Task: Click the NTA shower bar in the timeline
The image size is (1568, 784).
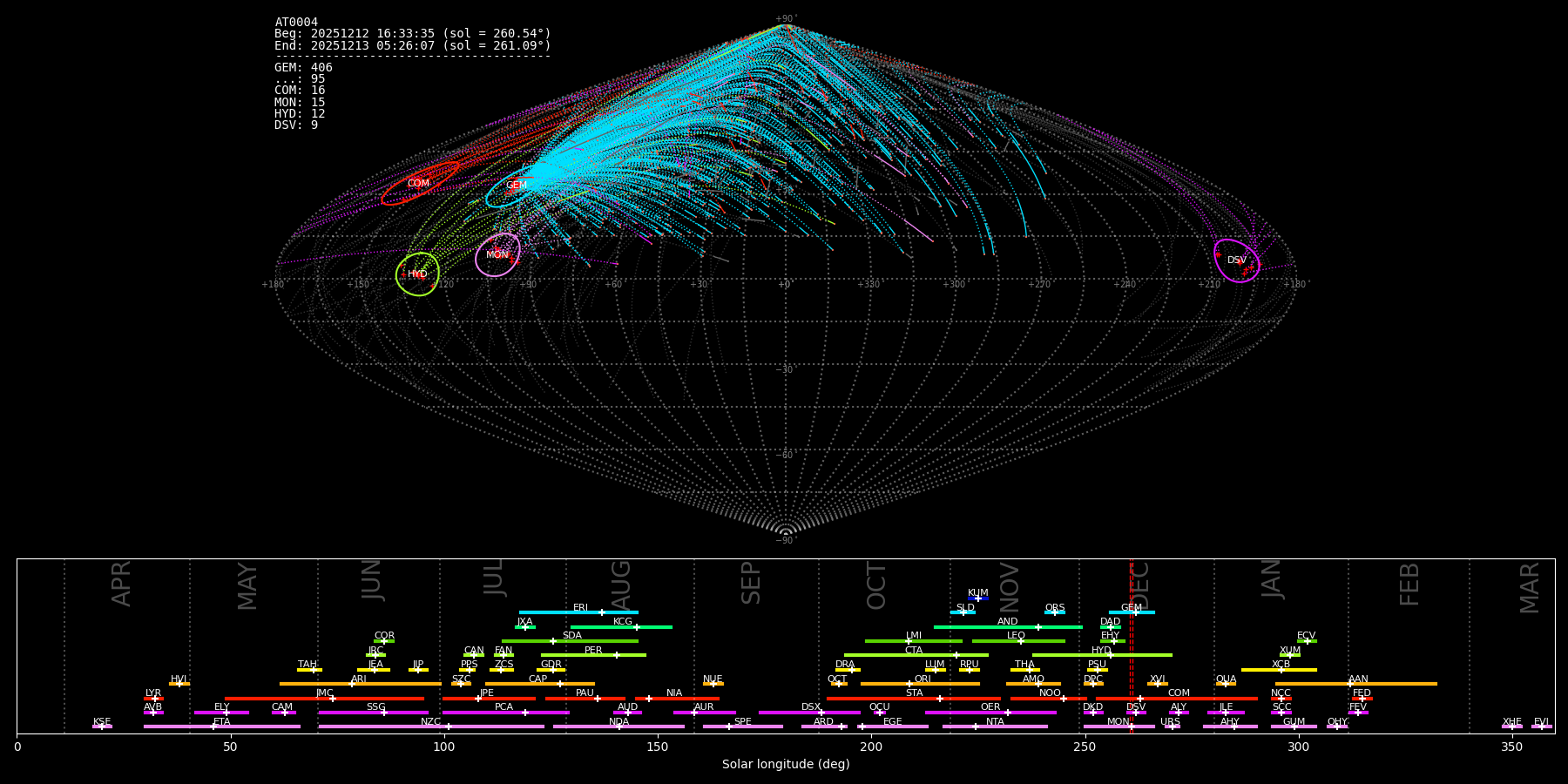Action: point(995,727)
